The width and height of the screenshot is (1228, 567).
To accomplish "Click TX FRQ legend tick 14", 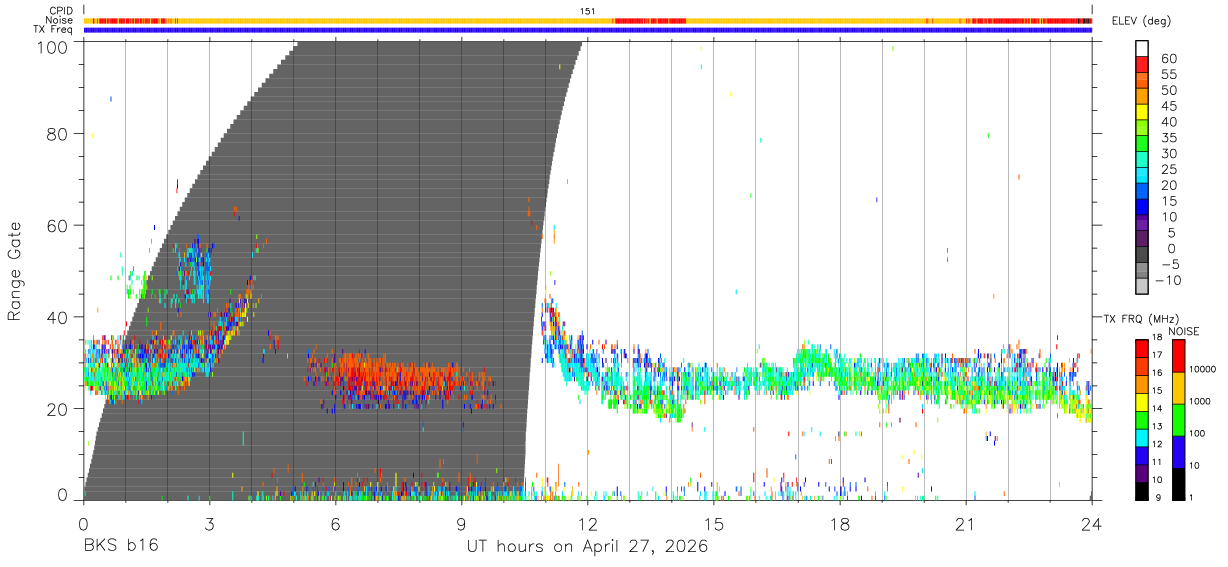I will (x=1156, y=409).
